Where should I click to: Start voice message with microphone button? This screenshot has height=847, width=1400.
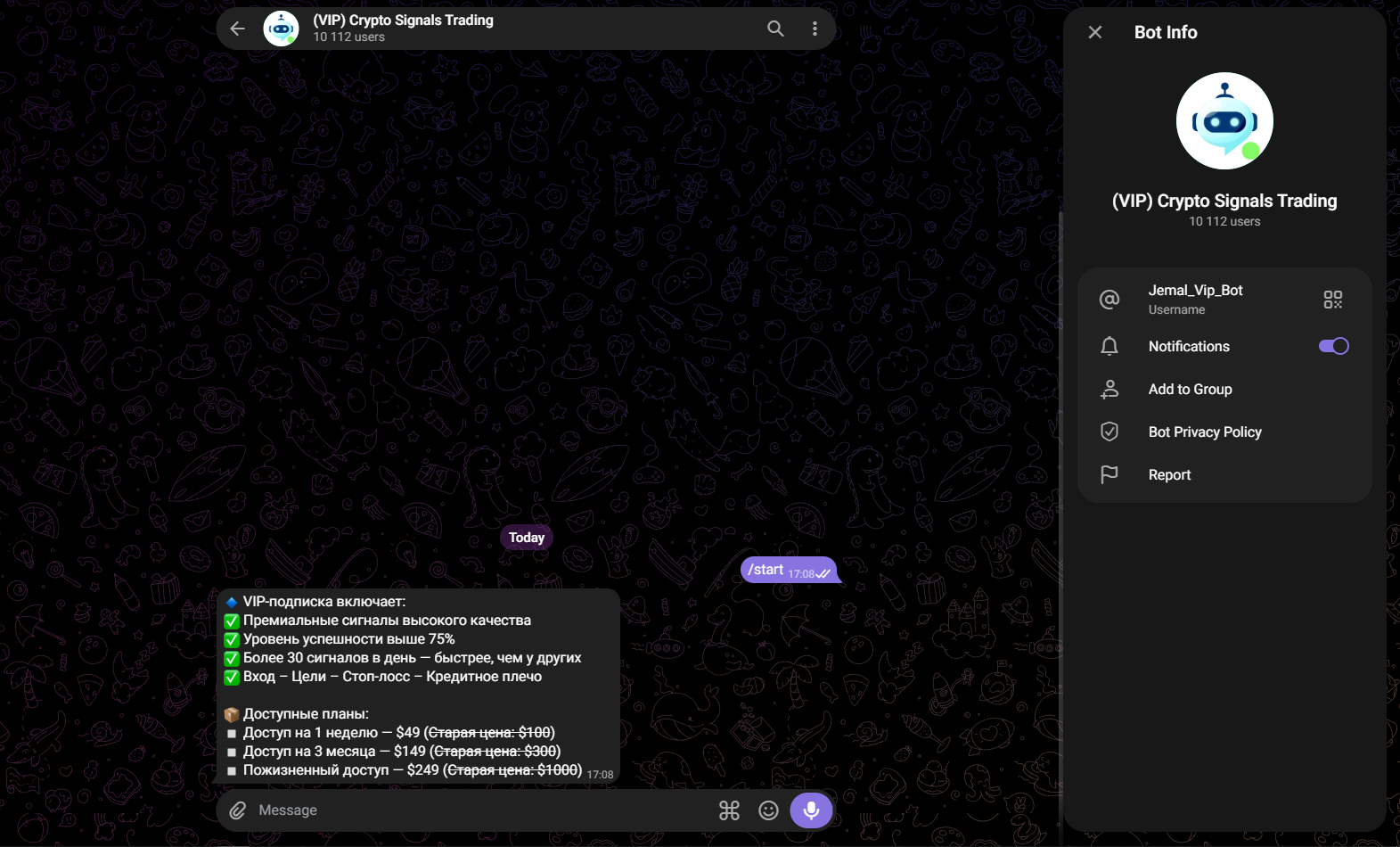point(811,810)
